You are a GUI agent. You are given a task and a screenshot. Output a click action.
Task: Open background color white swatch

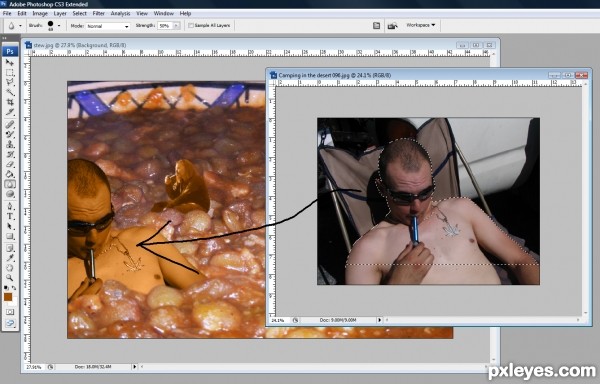click(x=14, y=302)
